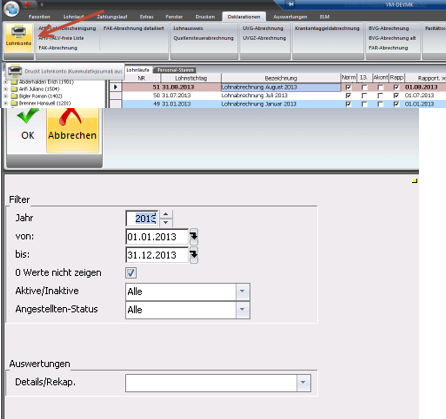Expand the Bigler Roman tree node

pos(6,96)
